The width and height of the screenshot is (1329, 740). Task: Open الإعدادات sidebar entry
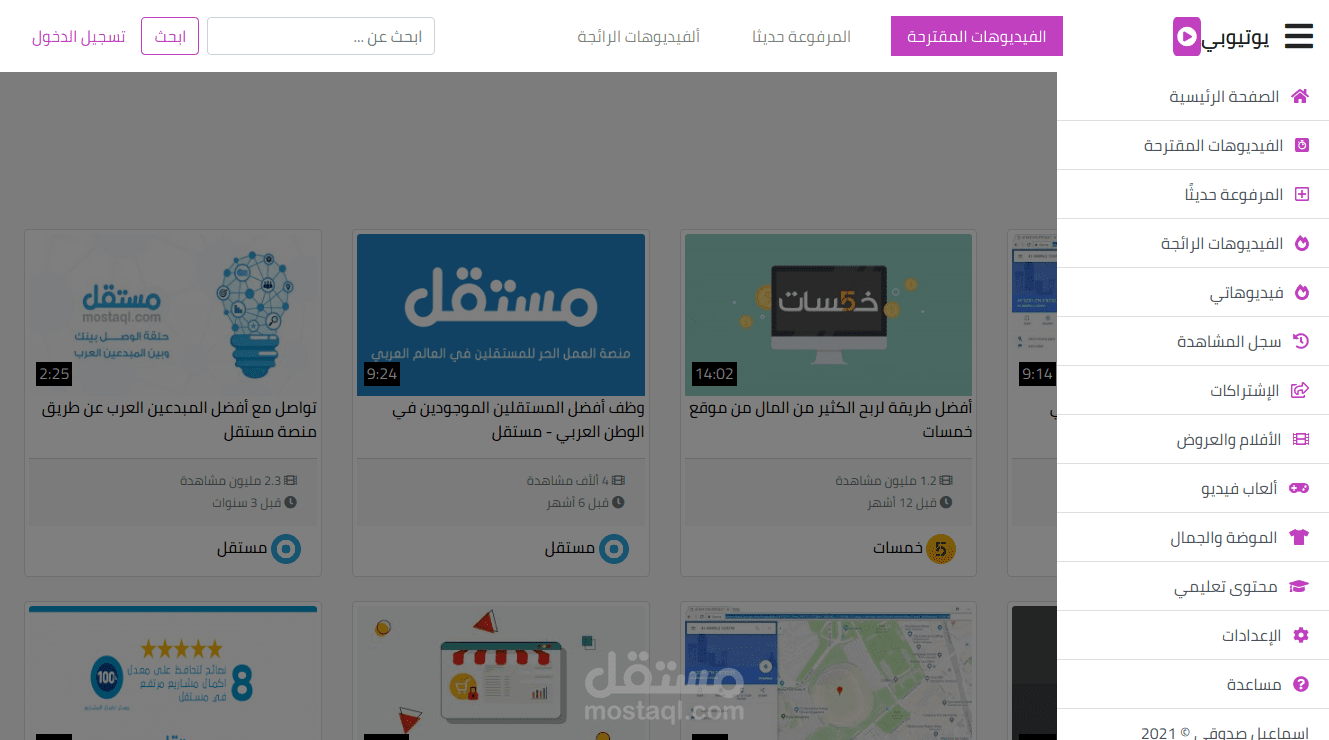1193,636
